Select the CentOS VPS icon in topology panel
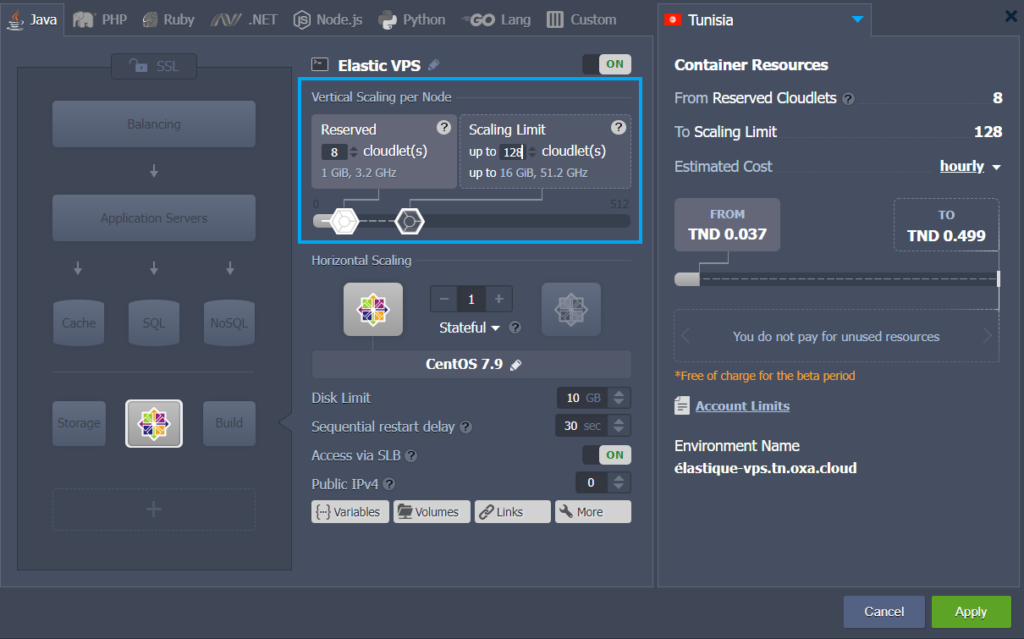 click(154, 423)
